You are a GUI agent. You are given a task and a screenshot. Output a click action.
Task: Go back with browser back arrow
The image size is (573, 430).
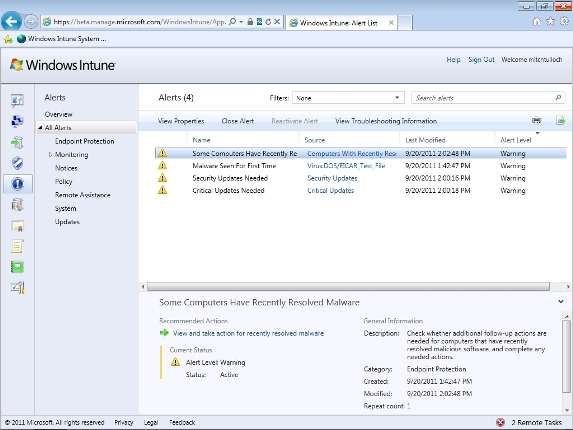tap(11, 22)
